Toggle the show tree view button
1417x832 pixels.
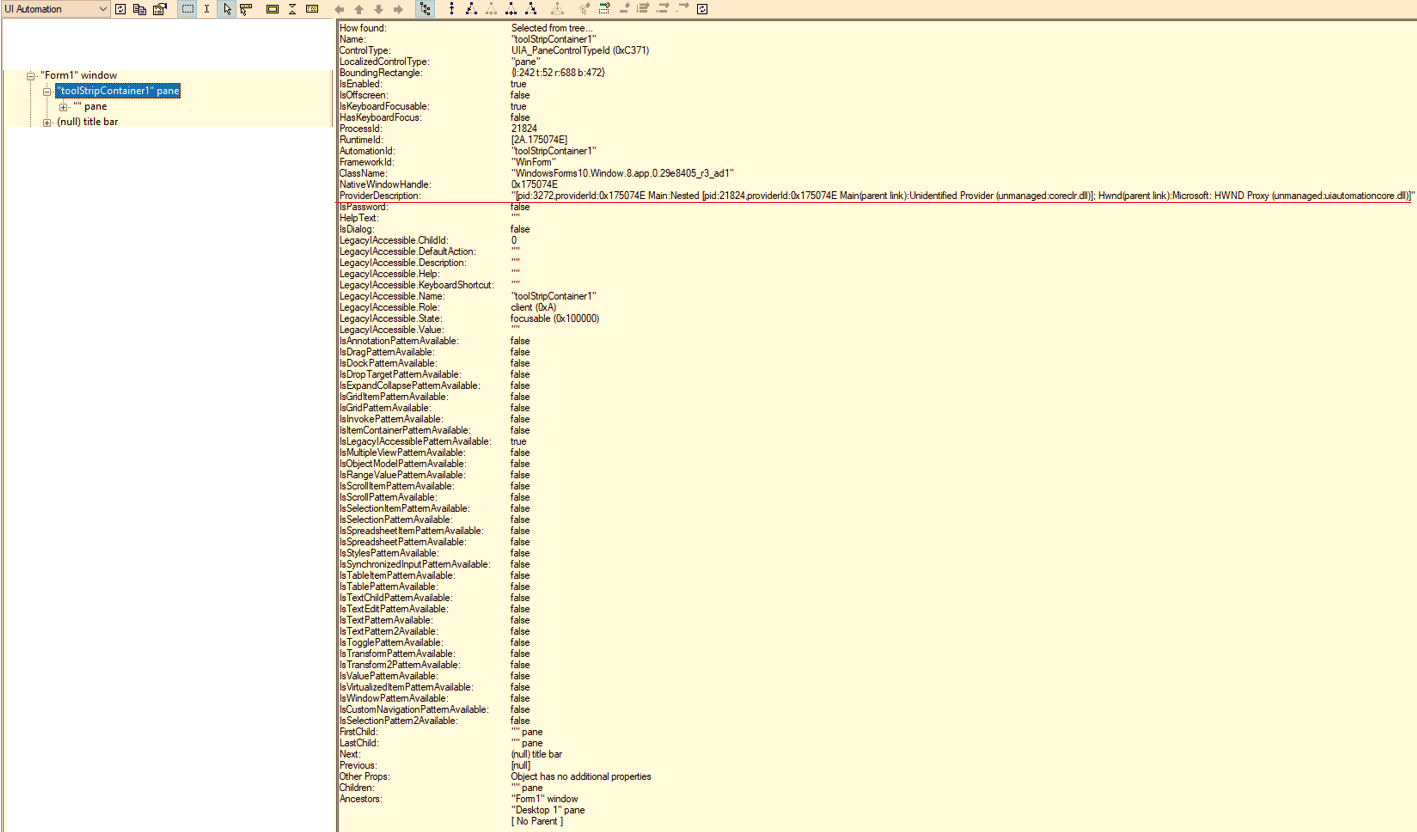point(425,9)
